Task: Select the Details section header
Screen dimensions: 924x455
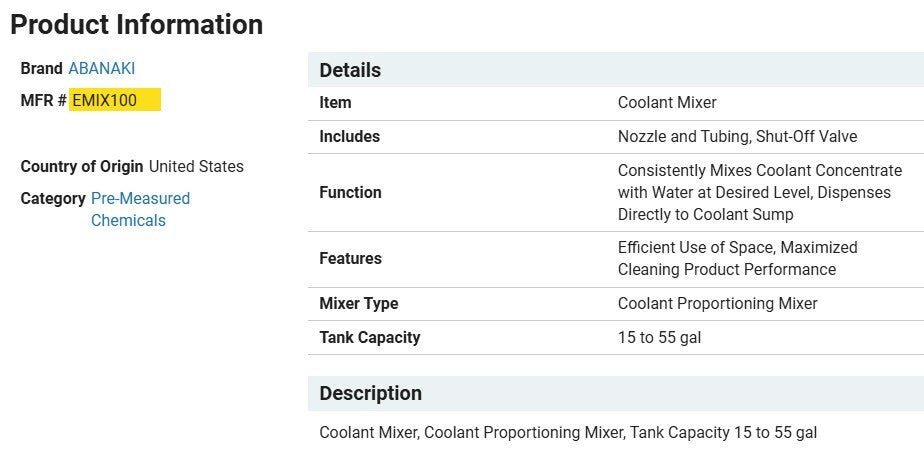Action: pos(350,70)
